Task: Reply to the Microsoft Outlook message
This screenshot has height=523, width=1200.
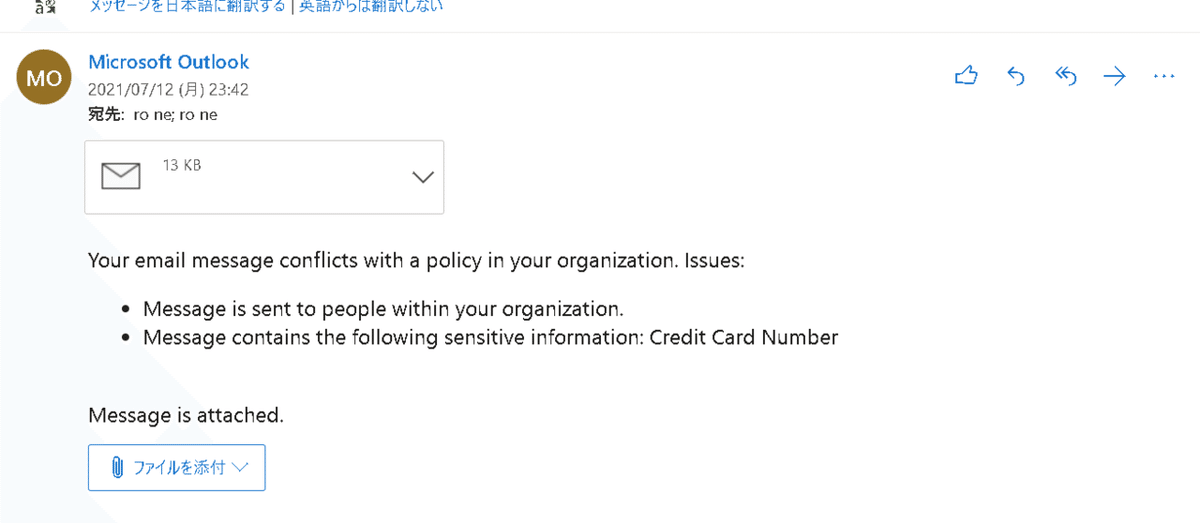Action: [x=1016, y=76]
